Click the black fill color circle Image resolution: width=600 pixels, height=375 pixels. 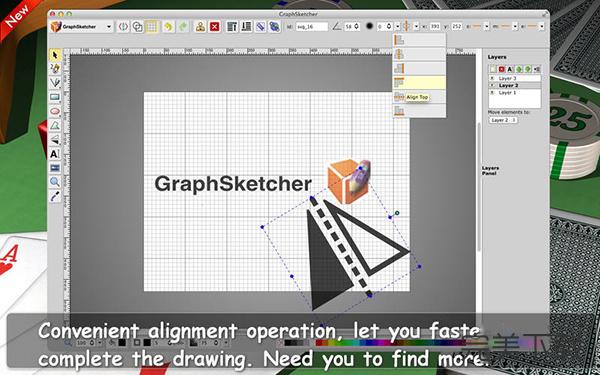(369, 26)
